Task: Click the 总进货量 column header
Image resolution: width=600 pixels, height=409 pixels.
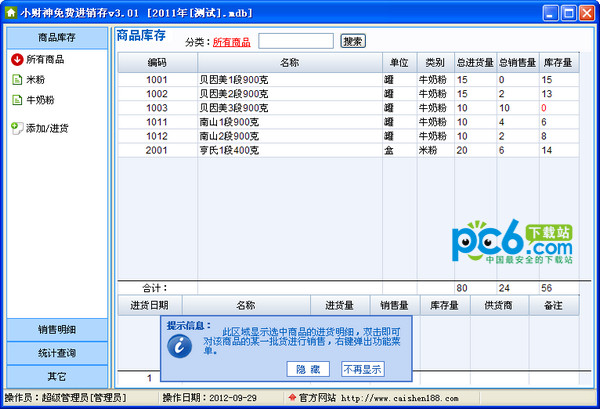Action: click(475, 62)
